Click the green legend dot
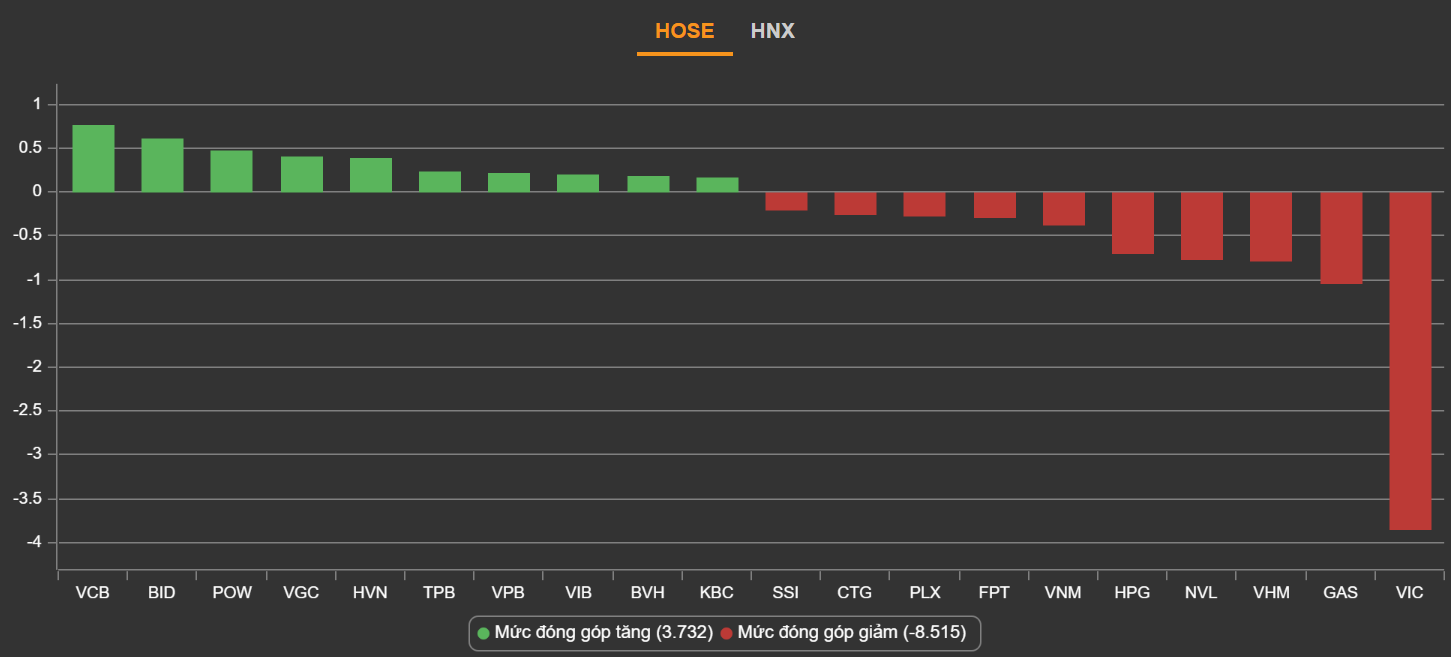Image resolution: width=1451 pixels, height=657 pixels. click(x=484, y=633)
